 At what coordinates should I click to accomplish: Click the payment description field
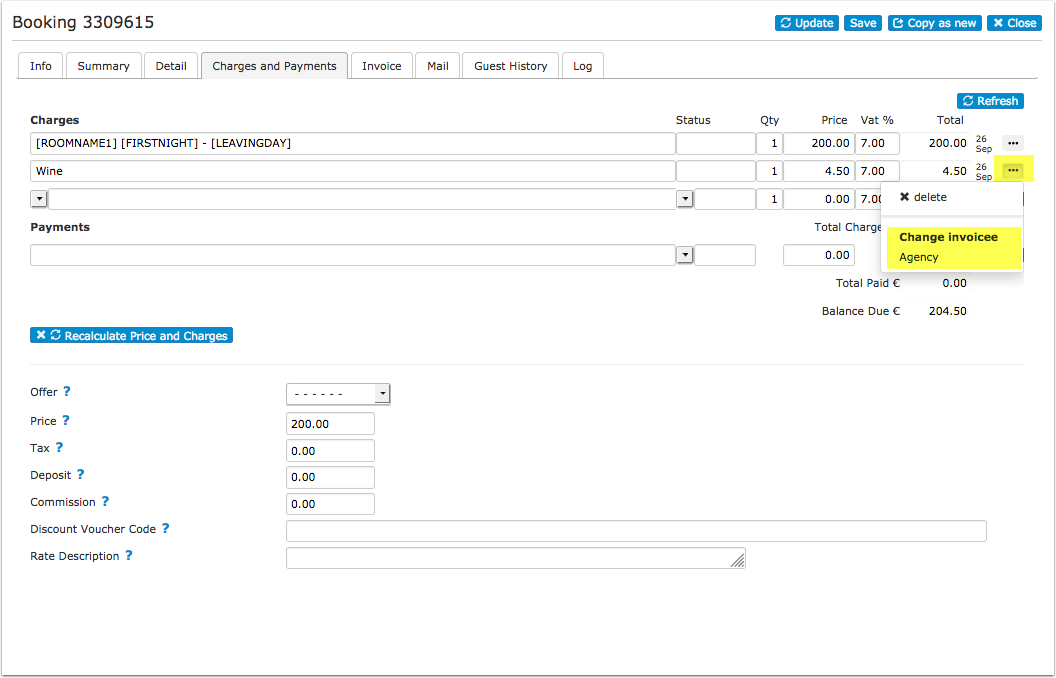353,255
